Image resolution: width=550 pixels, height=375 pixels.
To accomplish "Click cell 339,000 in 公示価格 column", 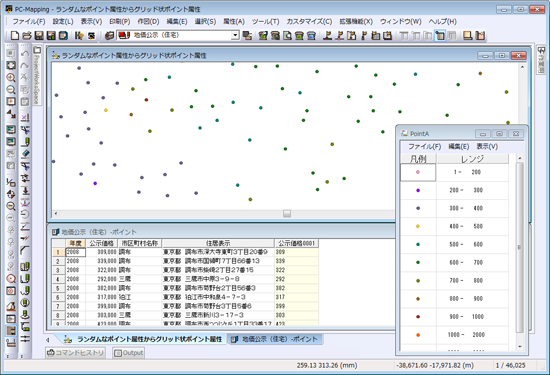I will 101,261.
